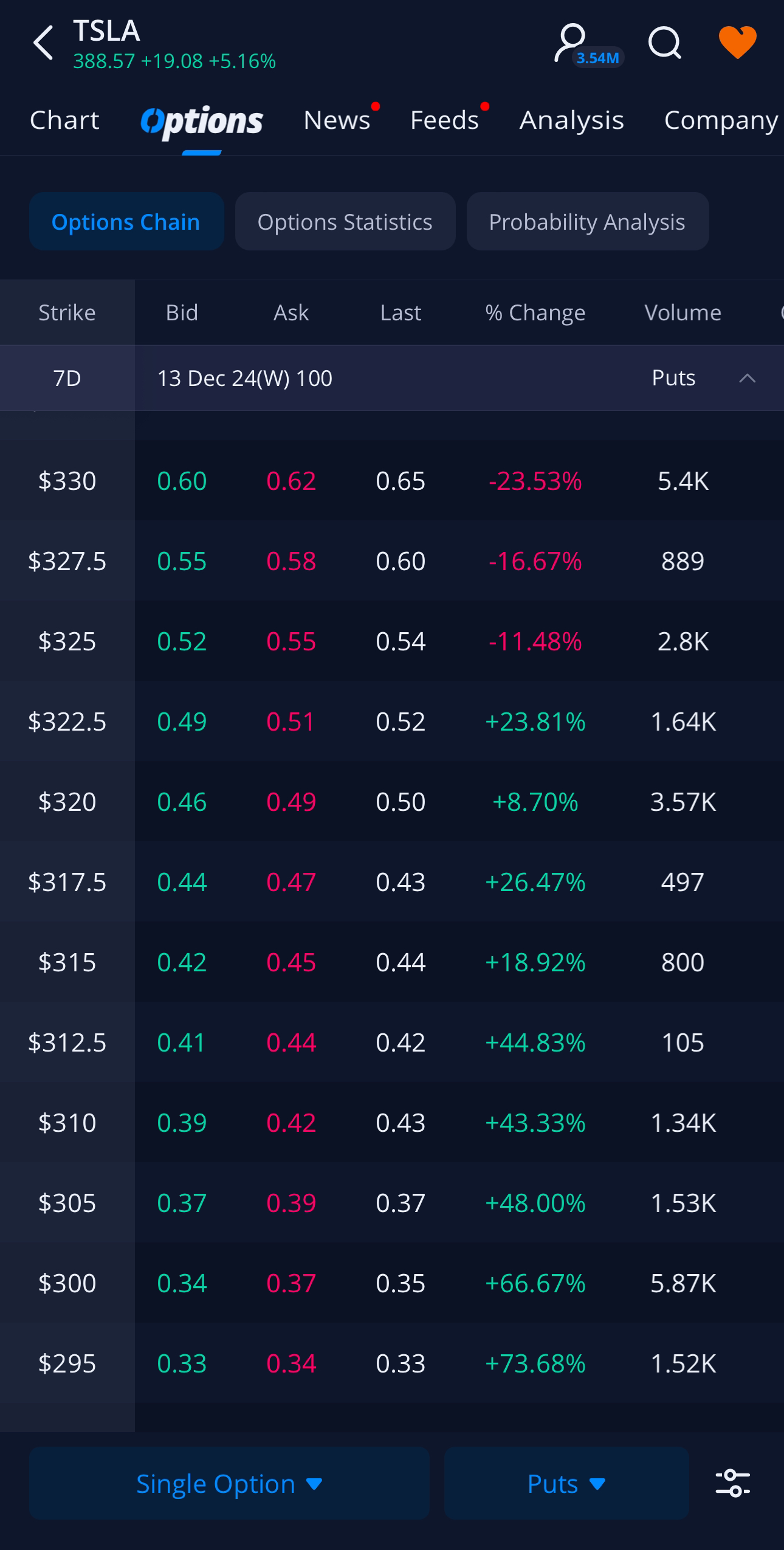The image size is (784, 1550).
Task: Click the % Change column header
Action: [x=535, y=312]
